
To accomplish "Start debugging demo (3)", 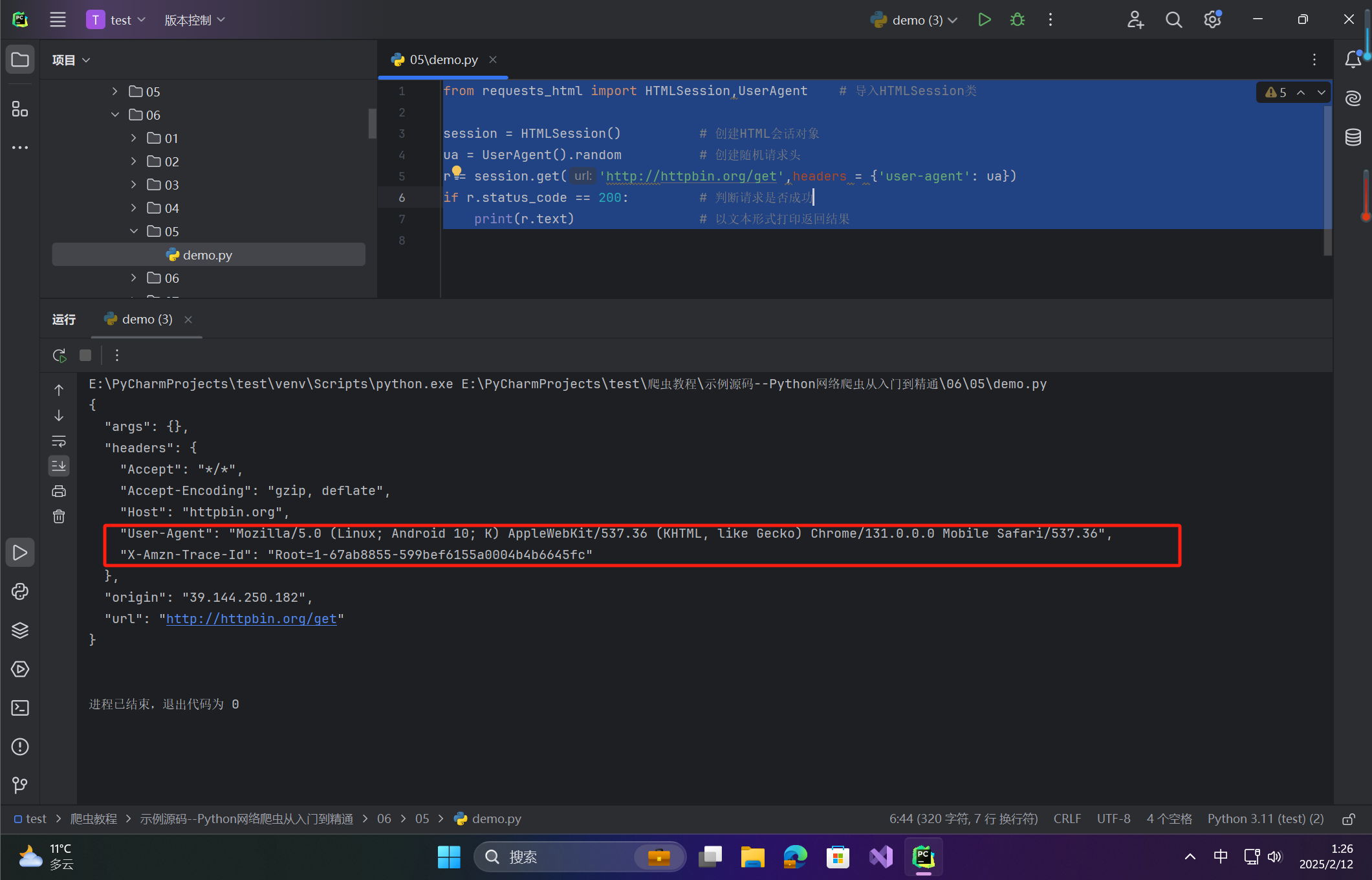I will [1018, 19].
